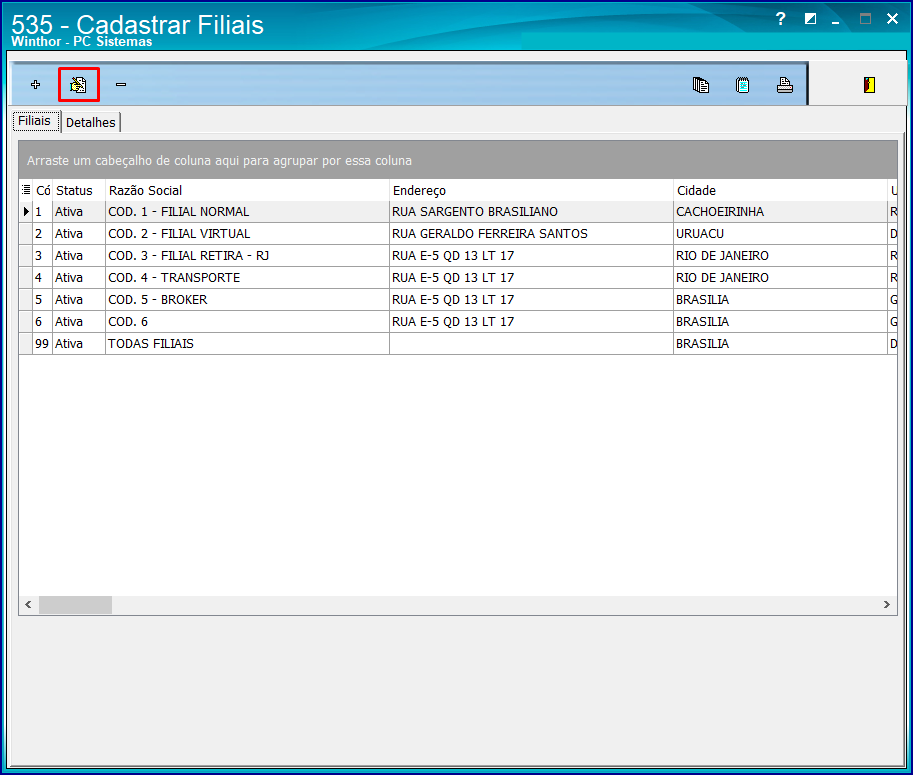This screenshot has width=913, height=775.
Task: Click RIO DE JANEIRO city in row 3
Action: click(780, 256)
